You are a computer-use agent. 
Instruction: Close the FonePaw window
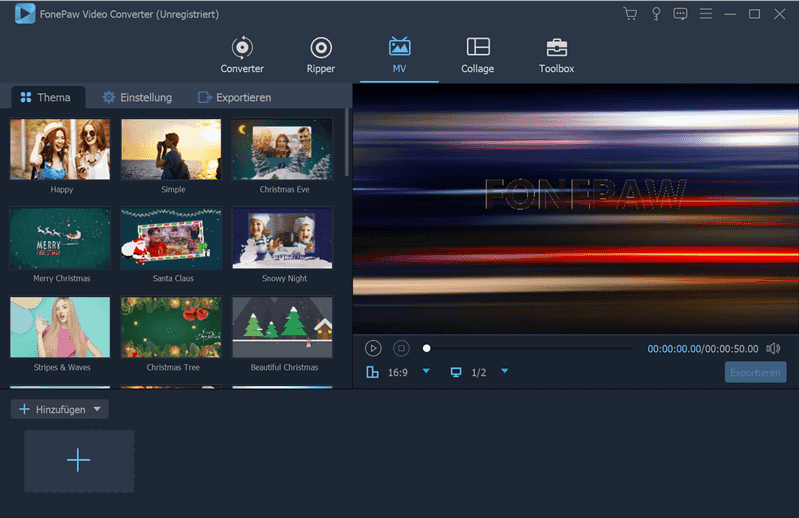coord(780,14)
